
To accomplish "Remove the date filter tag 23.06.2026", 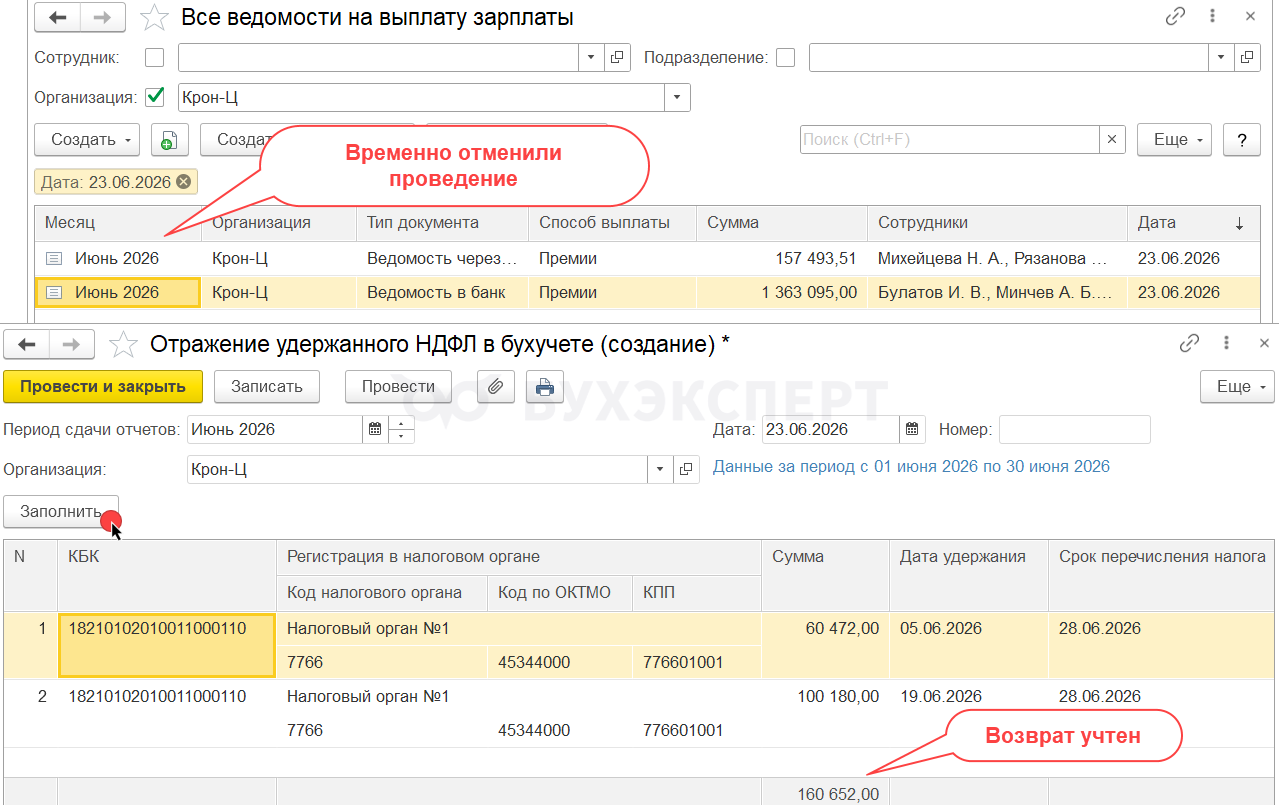I will [182, 182].
